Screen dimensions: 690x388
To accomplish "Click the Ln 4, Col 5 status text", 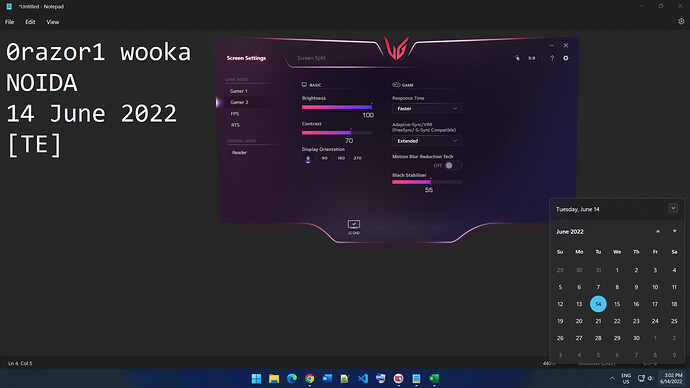I will coord(20,363).
